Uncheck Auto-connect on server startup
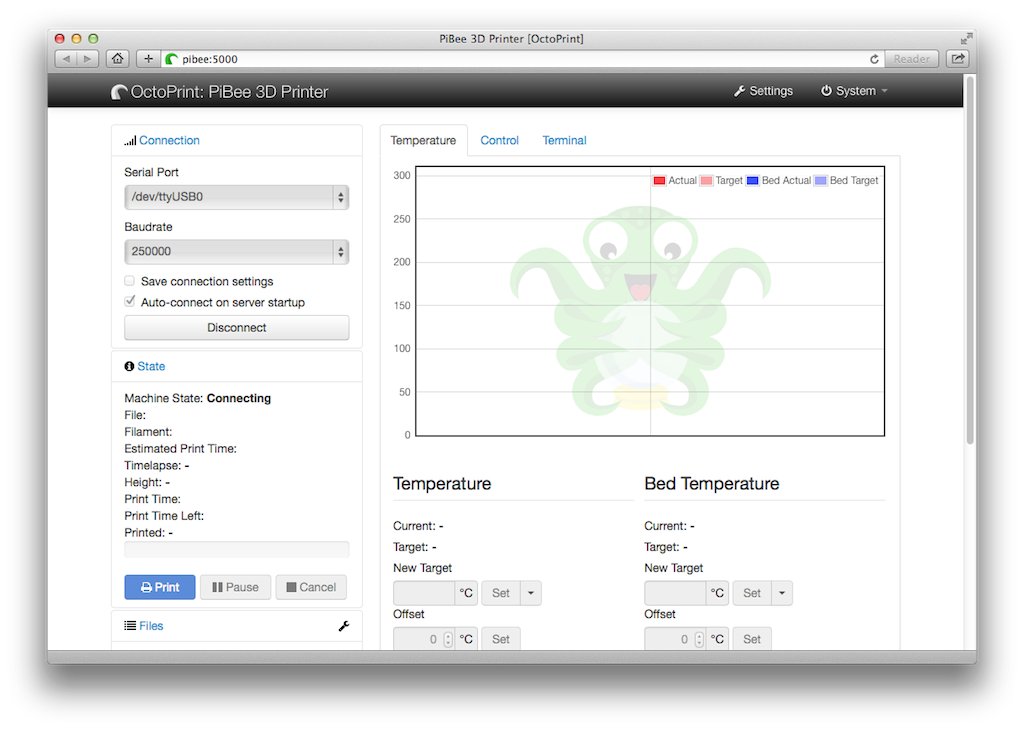This screenshot has height=730, width=1024. tap(129, 302)
